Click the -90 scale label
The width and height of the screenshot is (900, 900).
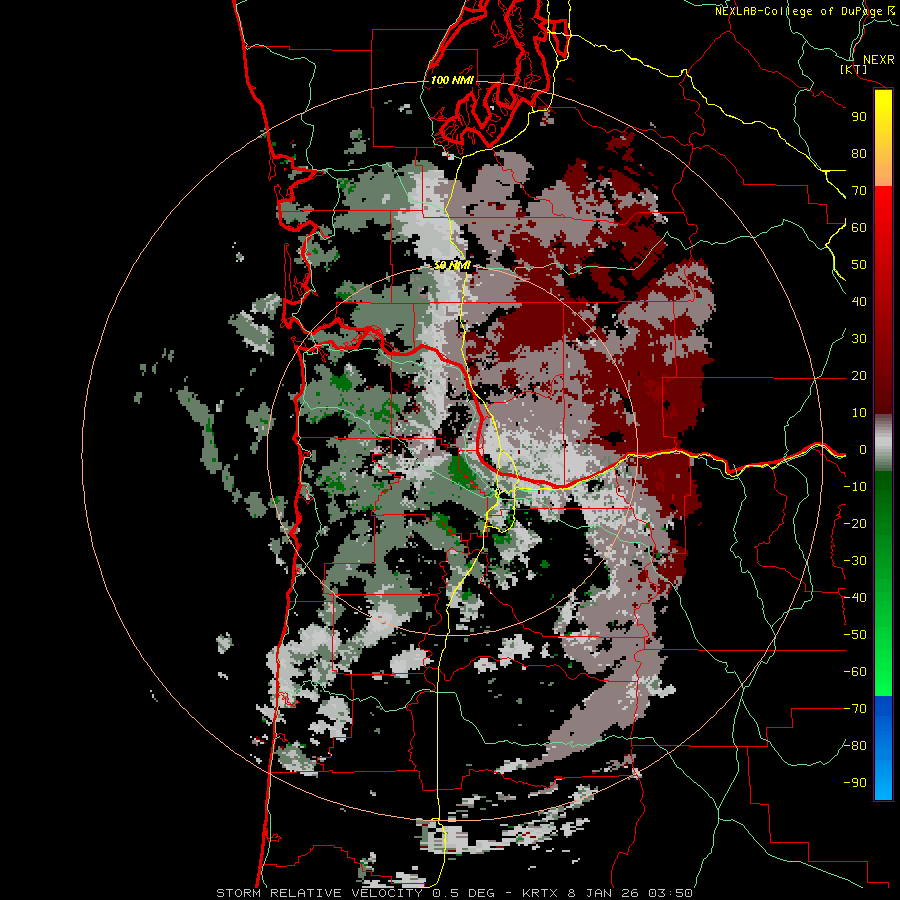[855, 783]
